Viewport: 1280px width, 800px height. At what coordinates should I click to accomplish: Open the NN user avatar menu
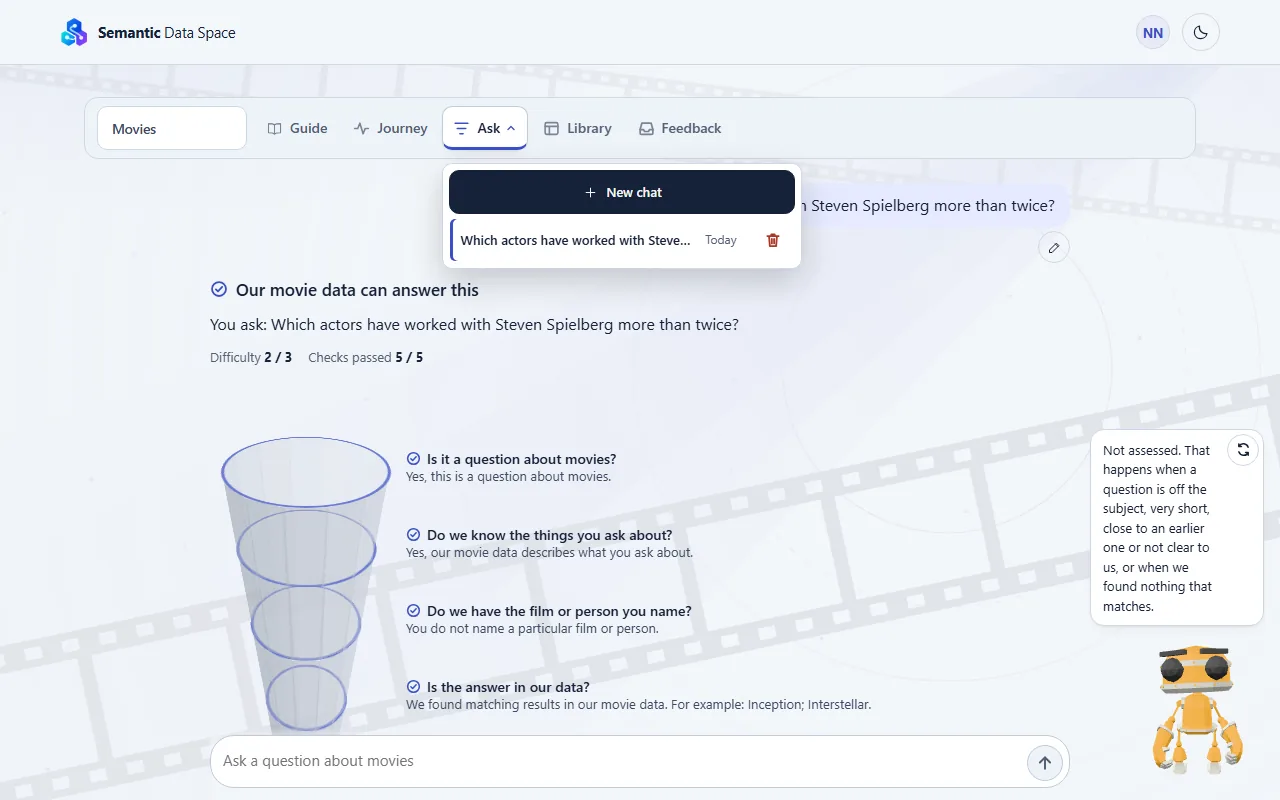pyautogui.click(x=1153, y=33)
